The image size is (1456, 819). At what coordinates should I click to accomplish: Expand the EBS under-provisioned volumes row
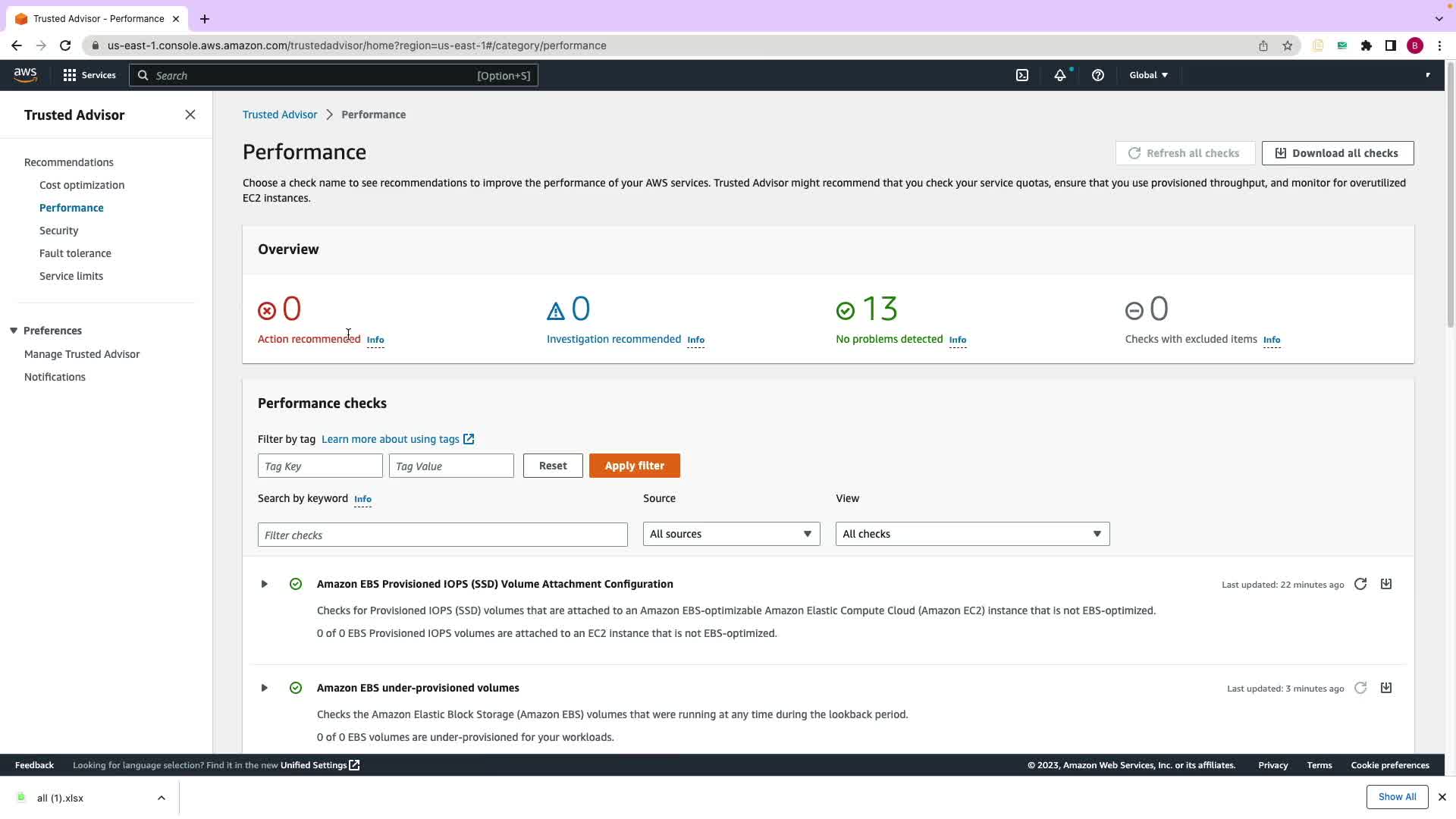click(x=264, y=688)
